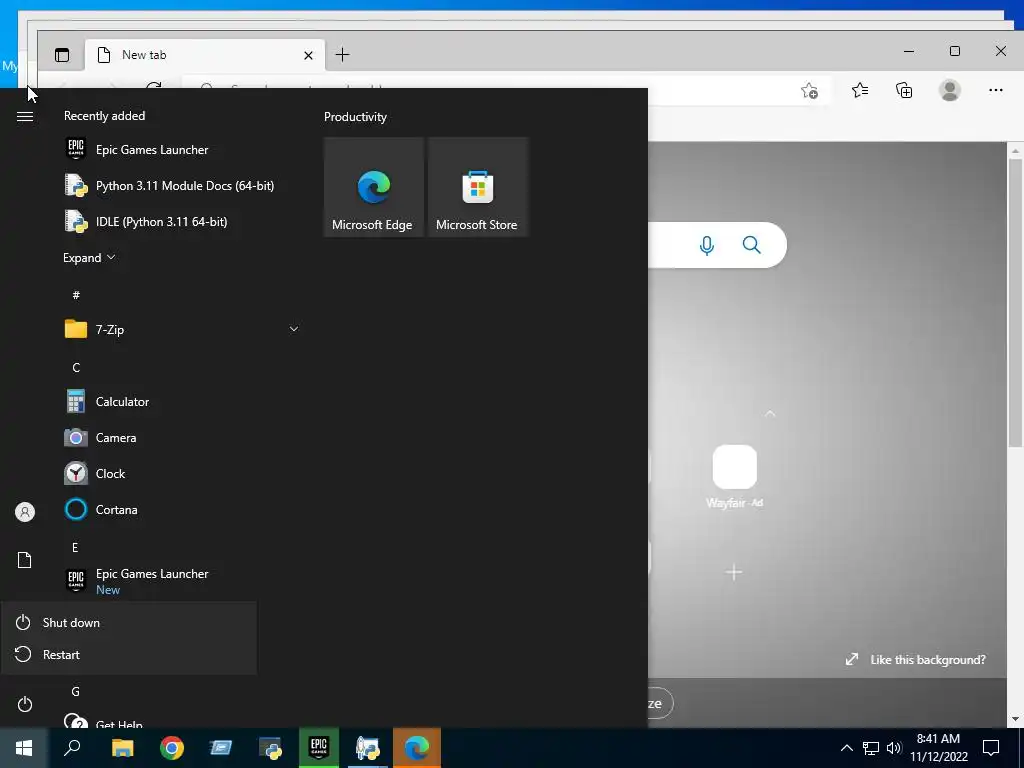This screenshot has width=1024, height=768.
Task: Expand the 7-Zip folder chevron
Action: pyautogui.click(x=294, y=329)
